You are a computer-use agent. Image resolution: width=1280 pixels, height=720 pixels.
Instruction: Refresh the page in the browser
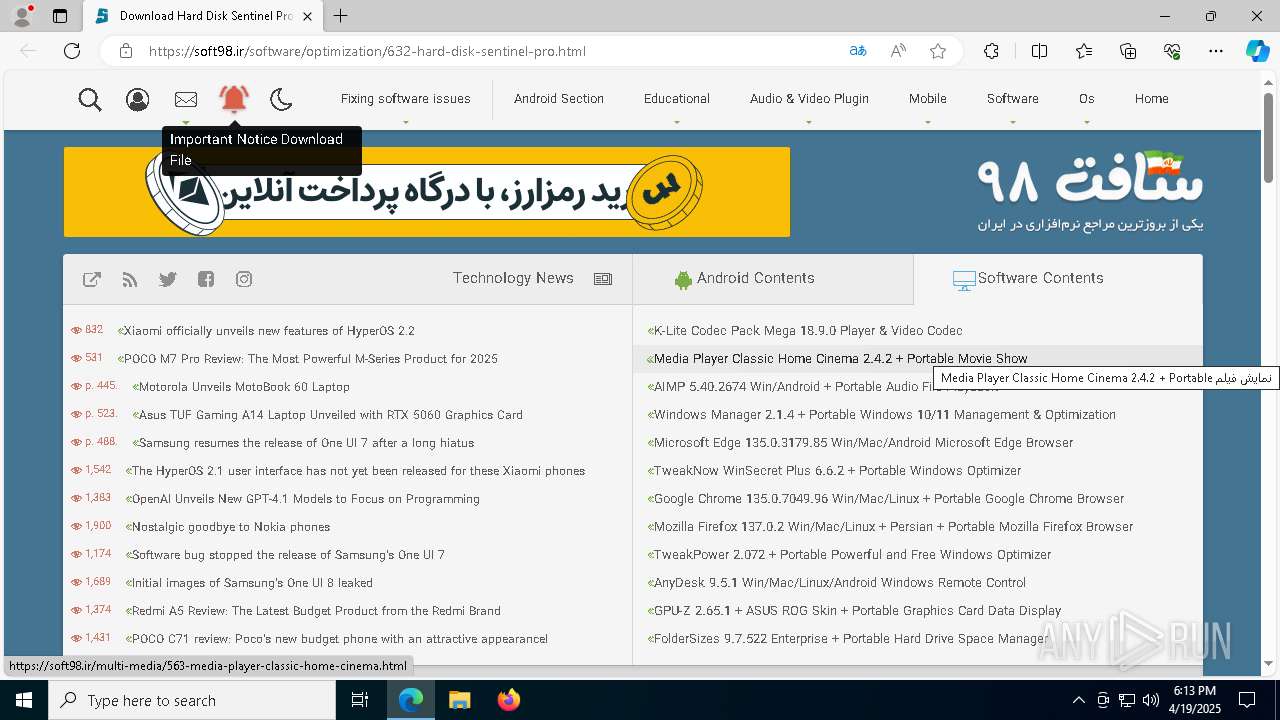click(x=72, y=51)
